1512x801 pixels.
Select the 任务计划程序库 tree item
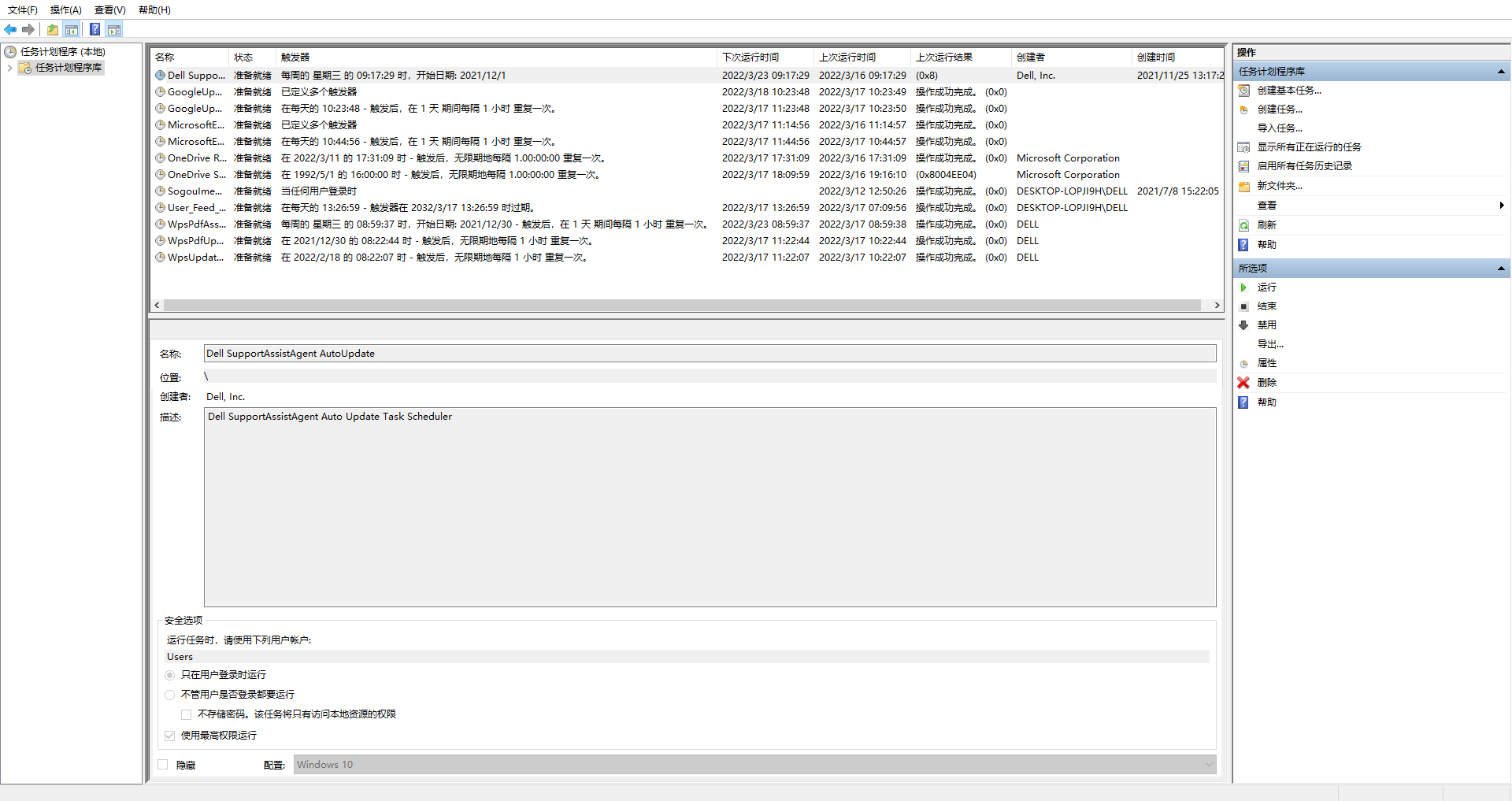click(69, 68)
